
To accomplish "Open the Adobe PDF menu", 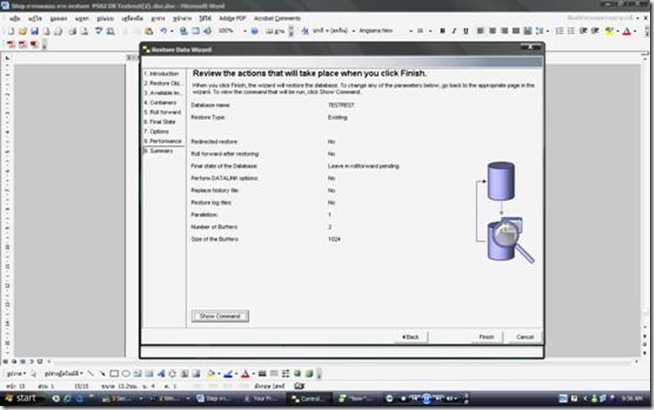I will click(232, 18).
